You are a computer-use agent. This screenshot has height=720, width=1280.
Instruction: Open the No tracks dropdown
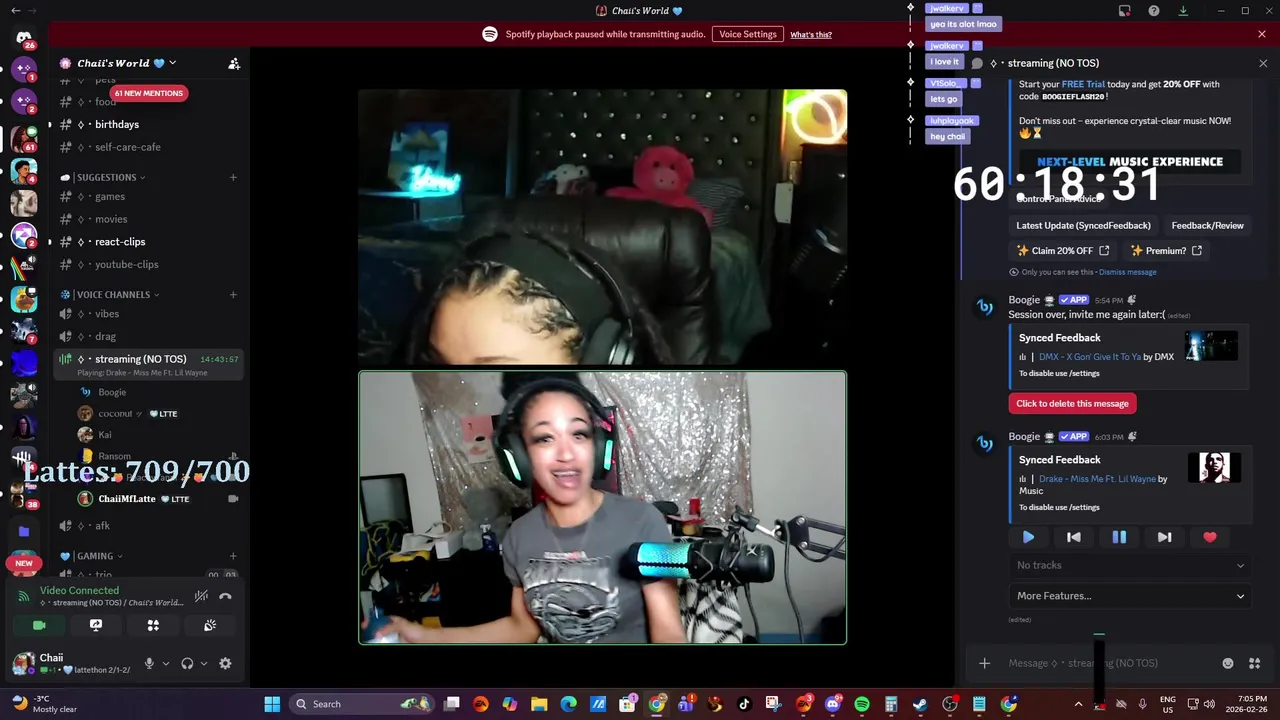[1130, 565]
